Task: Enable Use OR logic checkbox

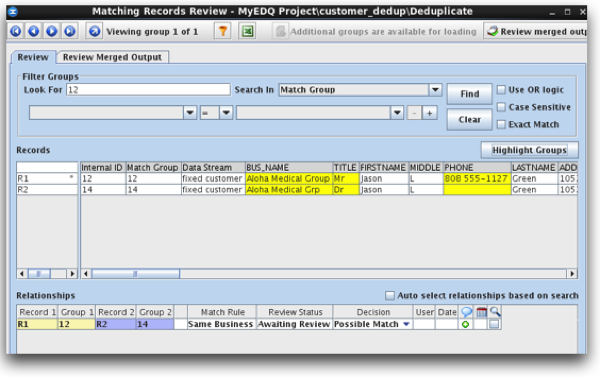Action: click(501, 90)
